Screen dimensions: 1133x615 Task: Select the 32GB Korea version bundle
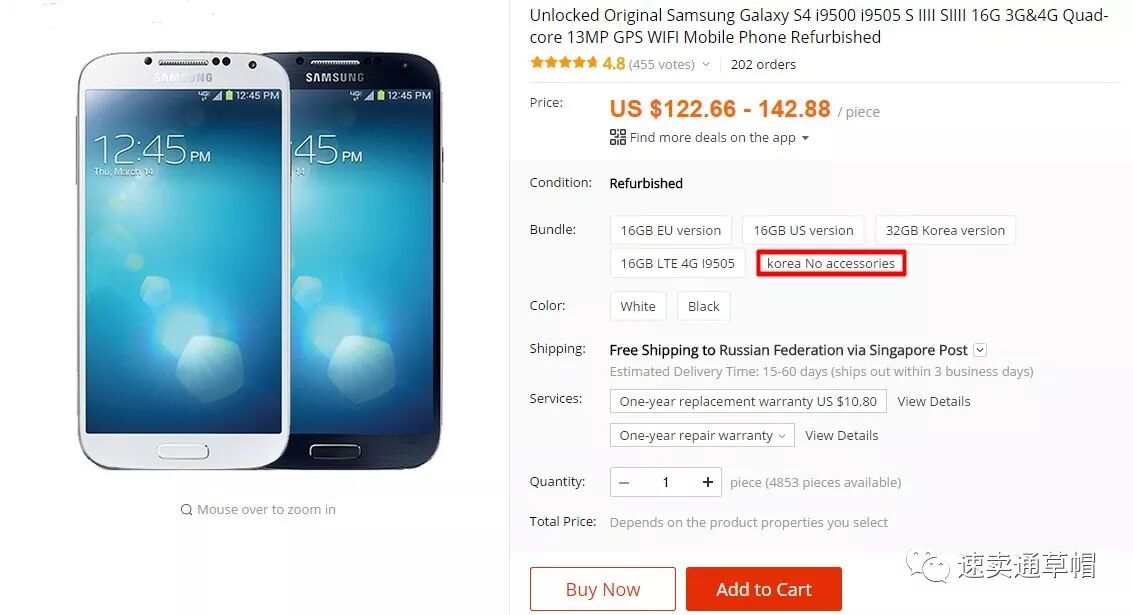coord(945,231)
